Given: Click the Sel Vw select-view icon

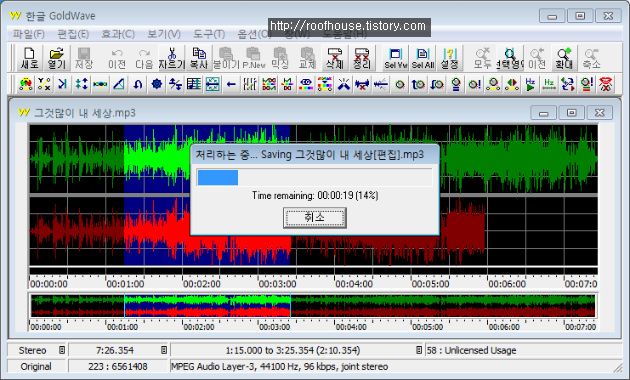Looking at the screenshot, I should [x=395, y=58].
